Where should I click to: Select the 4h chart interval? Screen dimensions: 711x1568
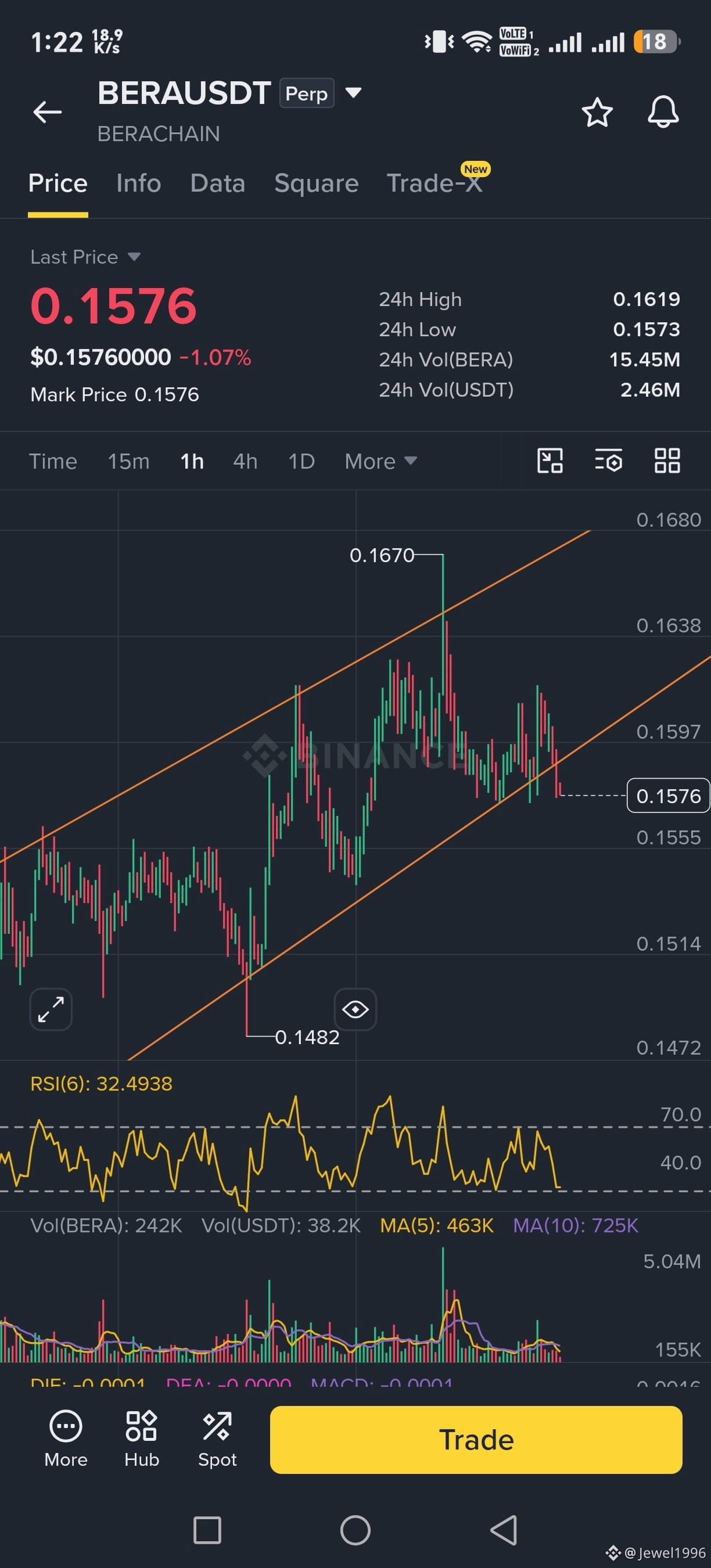coord(245,461)
